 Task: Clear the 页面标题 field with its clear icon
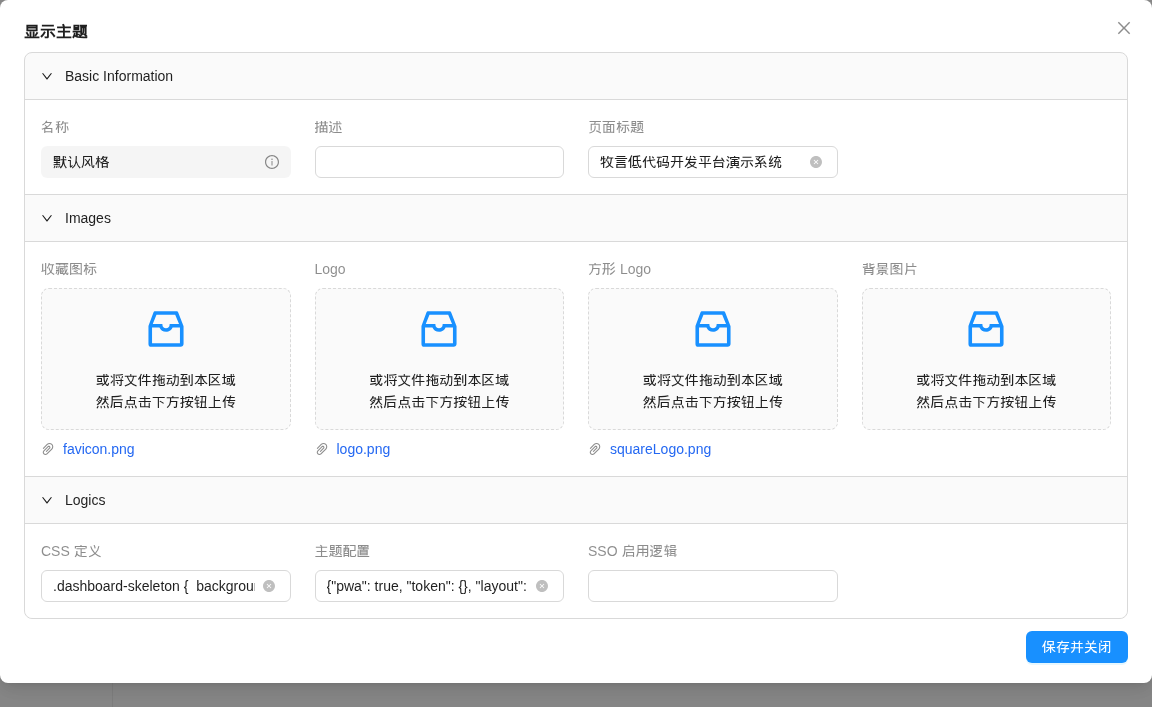[x=816, y=162]
